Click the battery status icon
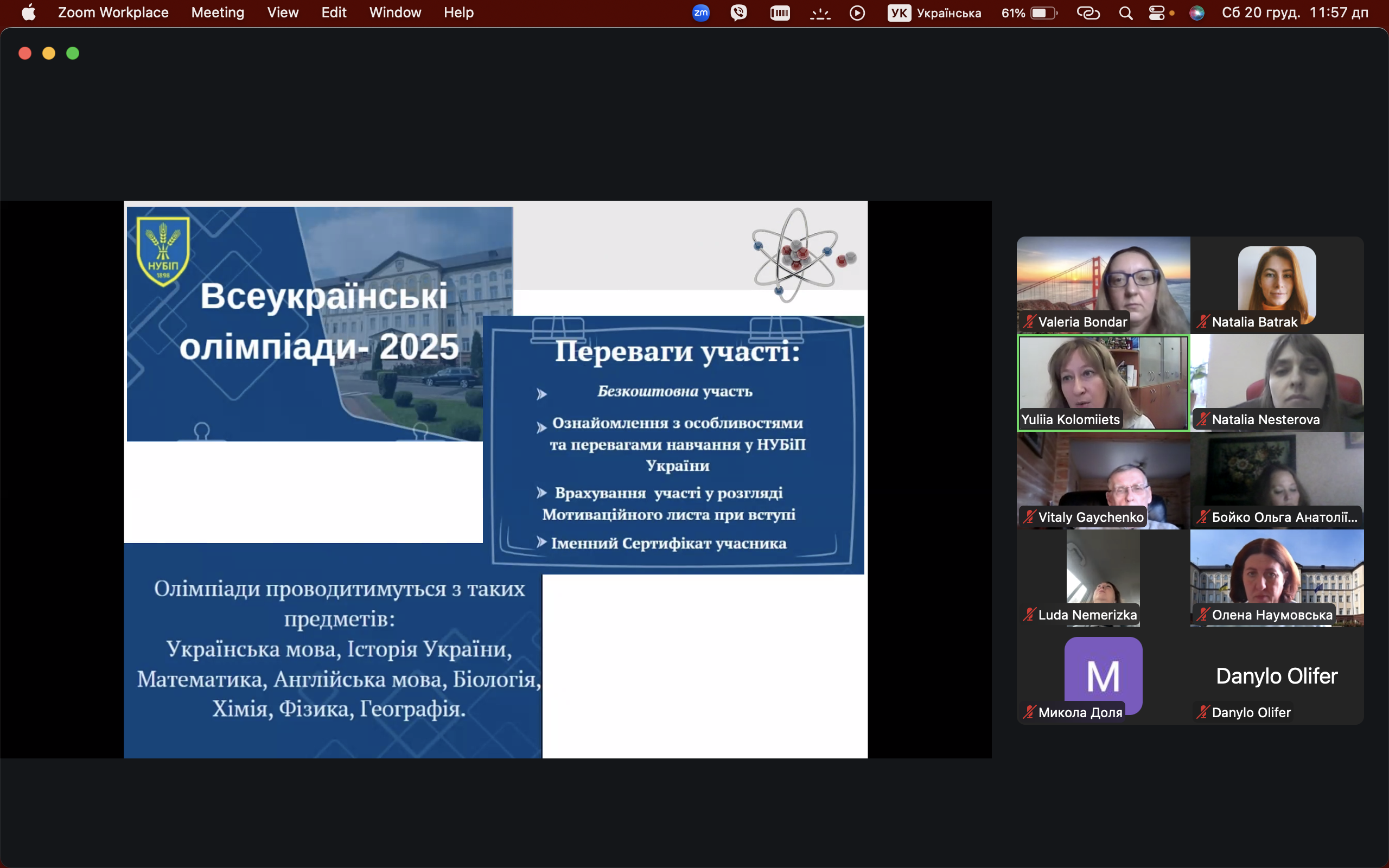This screenshot has height=868, width=1389. click(x=1043, y=12)
